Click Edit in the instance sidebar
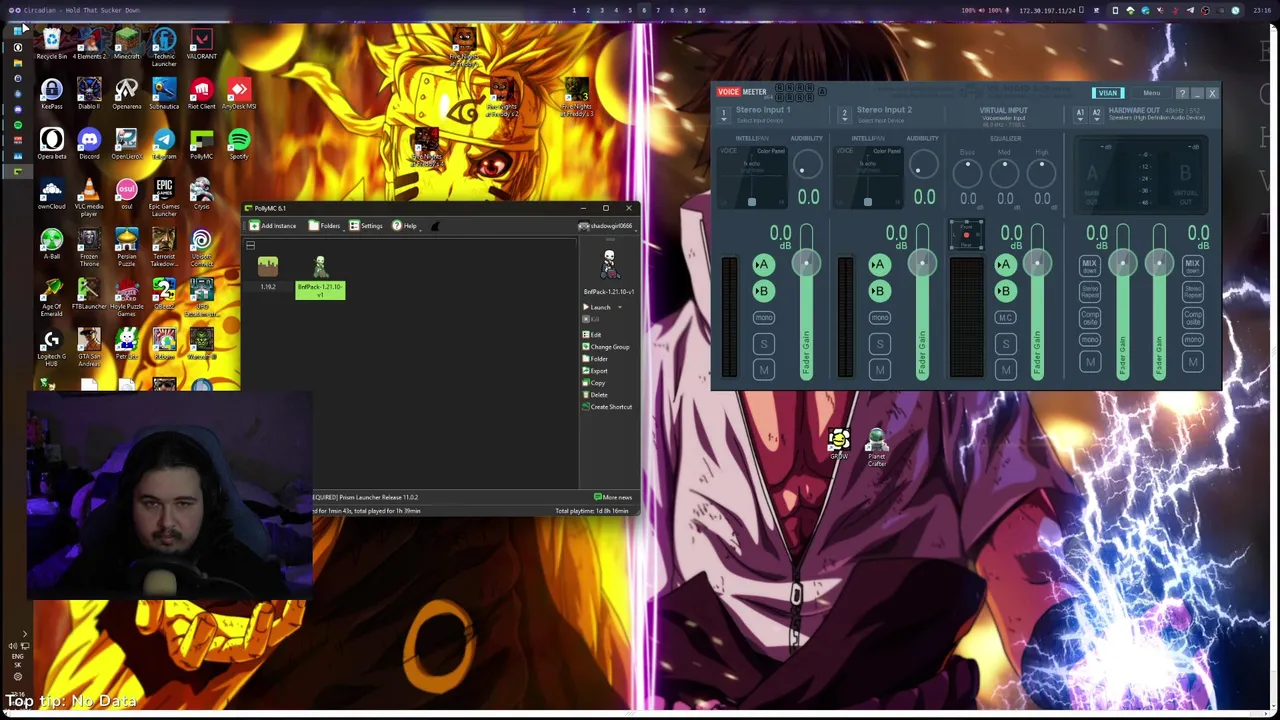The height and width of the screenshot is (720, 1280). pos(592,335)
